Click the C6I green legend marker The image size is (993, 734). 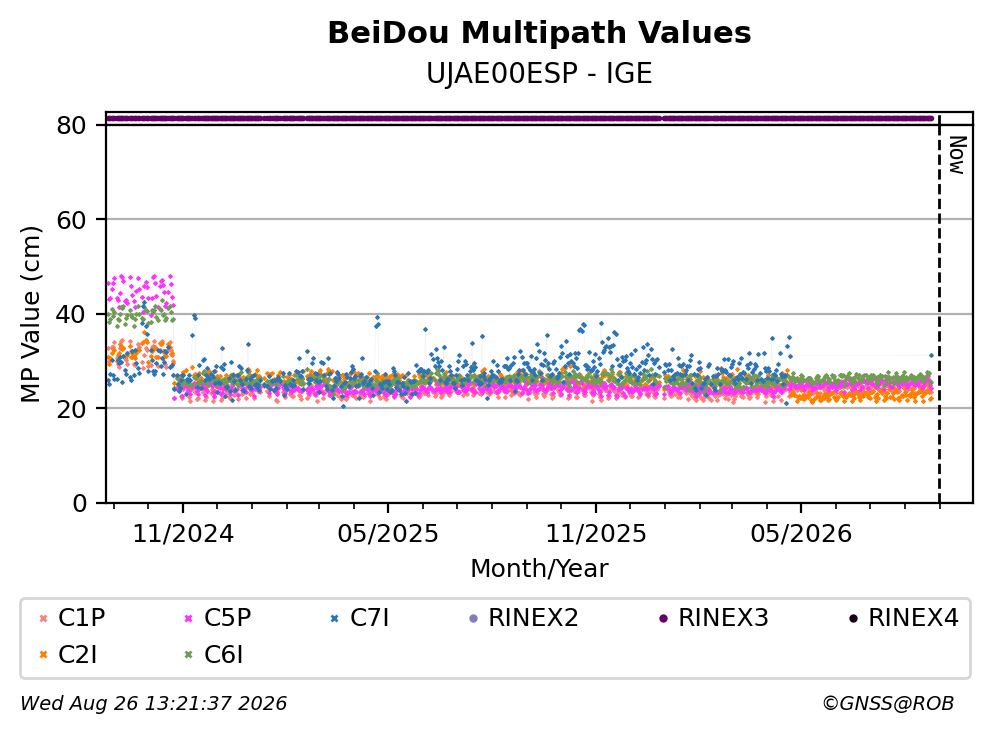(x=189, y=655)
